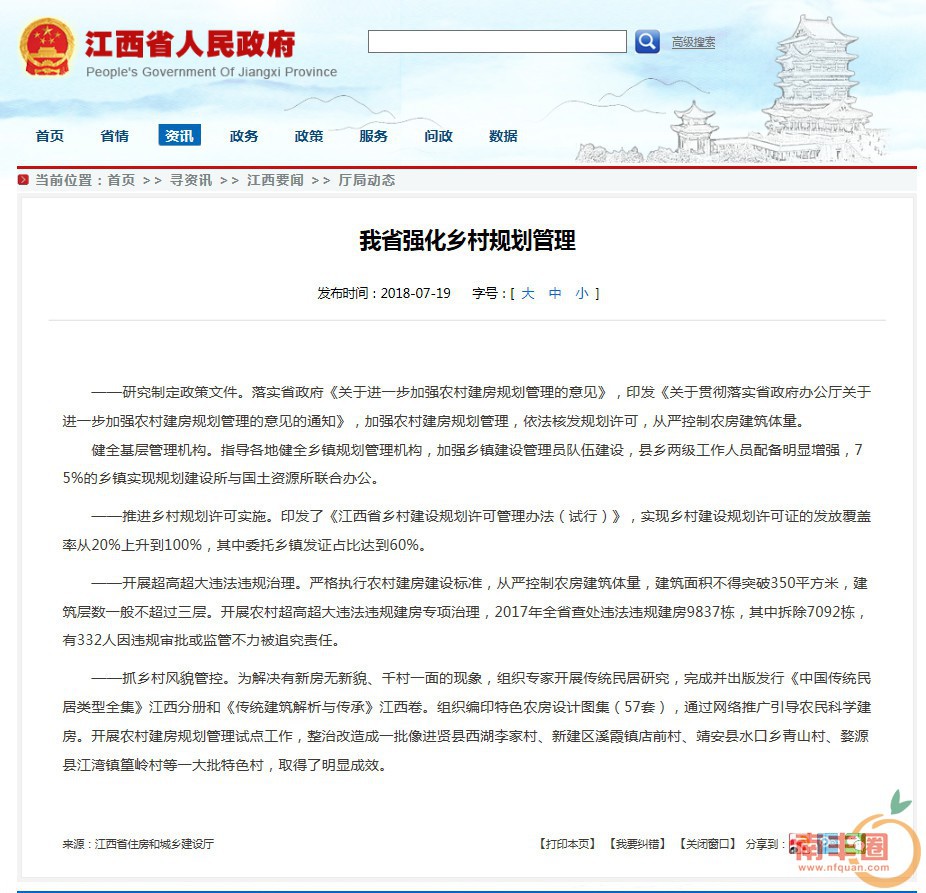Open the 数据 navigation menu
The width and height of the screenshot is (926, 893).
503,136
